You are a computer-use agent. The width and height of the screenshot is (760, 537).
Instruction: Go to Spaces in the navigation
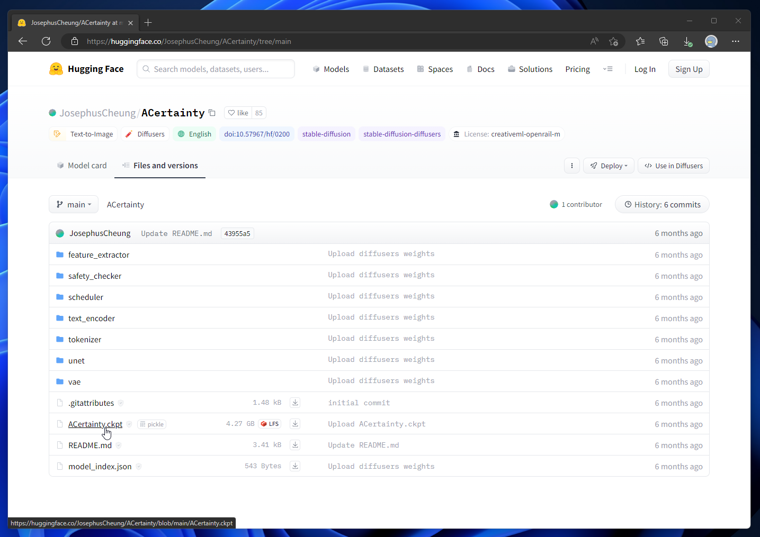435,69
